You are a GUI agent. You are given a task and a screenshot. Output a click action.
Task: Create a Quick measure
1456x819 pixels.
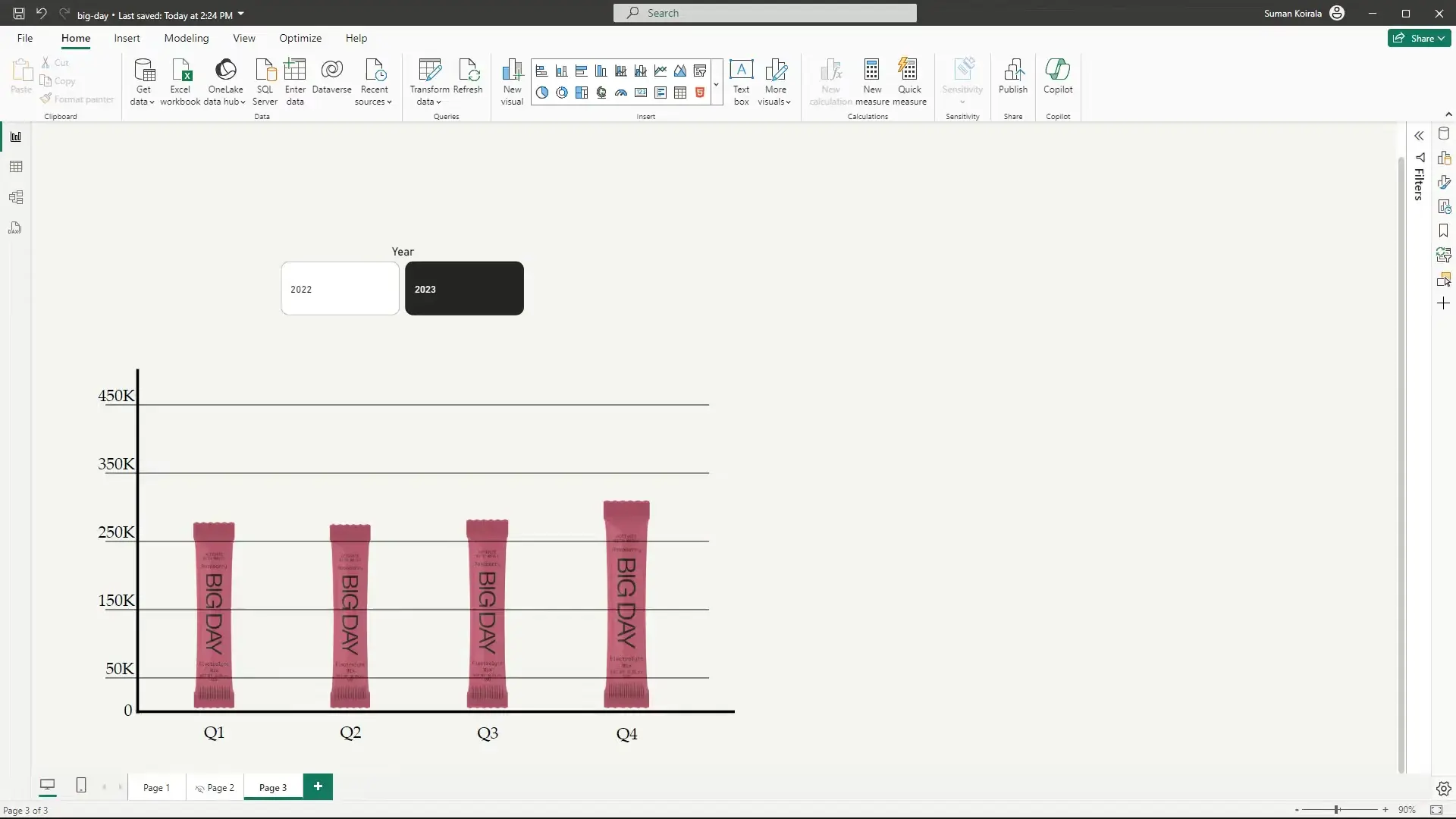[x=909, y=81]
